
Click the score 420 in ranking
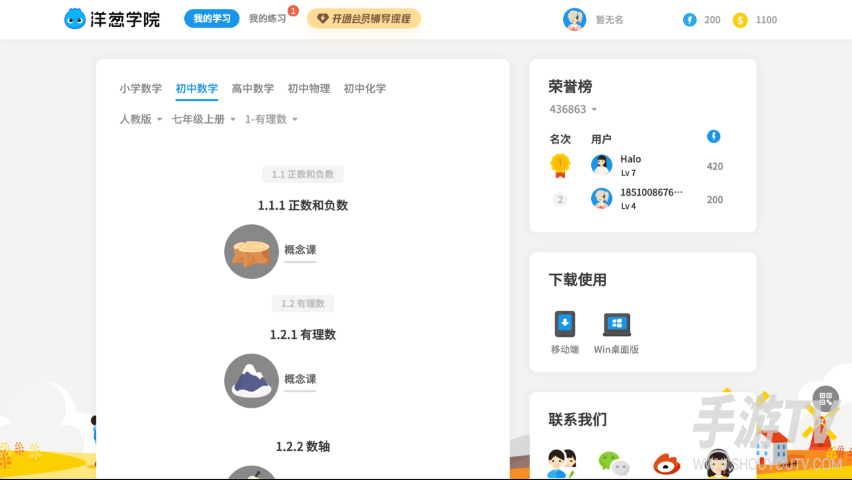coord(715,166)
